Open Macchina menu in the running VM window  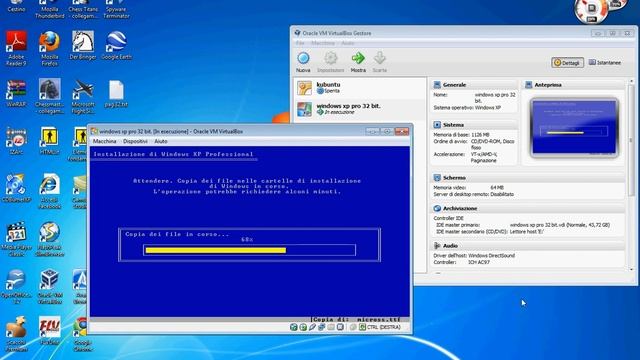click(x=104, y=141)
